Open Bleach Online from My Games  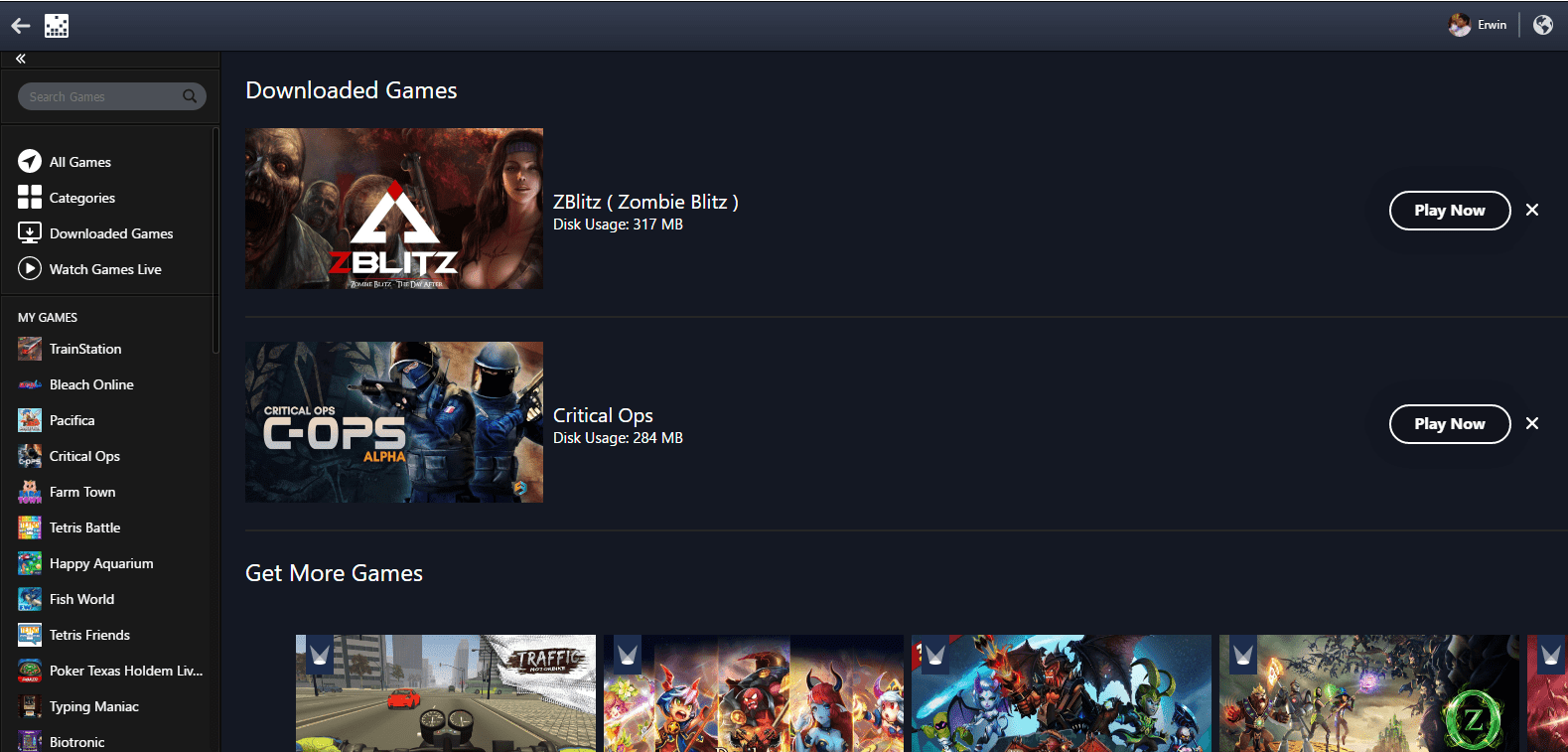[x=91, y=384]
